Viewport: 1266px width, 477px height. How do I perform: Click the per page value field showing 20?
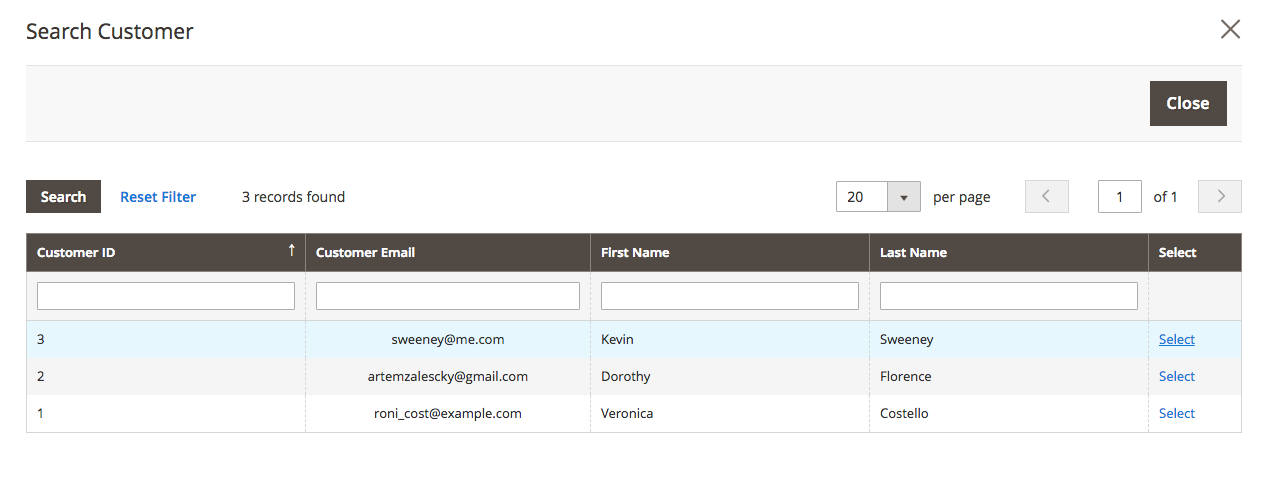tap(862, 197)
